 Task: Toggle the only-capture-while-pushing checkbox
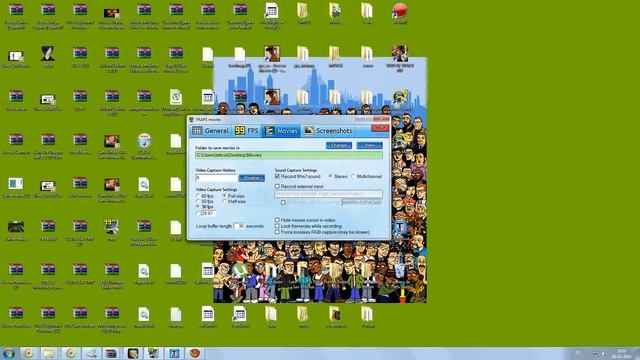pyautogui.click(x=283, y=202)
